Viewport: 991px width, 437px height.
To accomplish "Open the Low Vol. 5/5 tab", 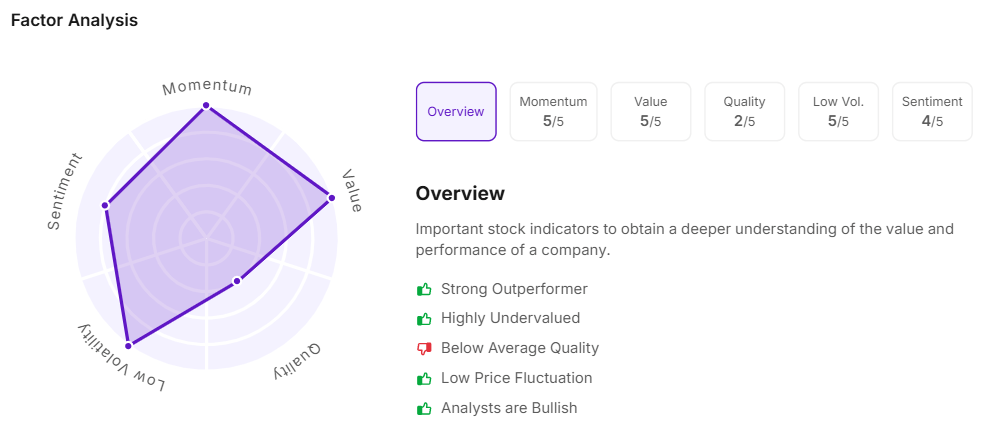I will pos(838,112).
